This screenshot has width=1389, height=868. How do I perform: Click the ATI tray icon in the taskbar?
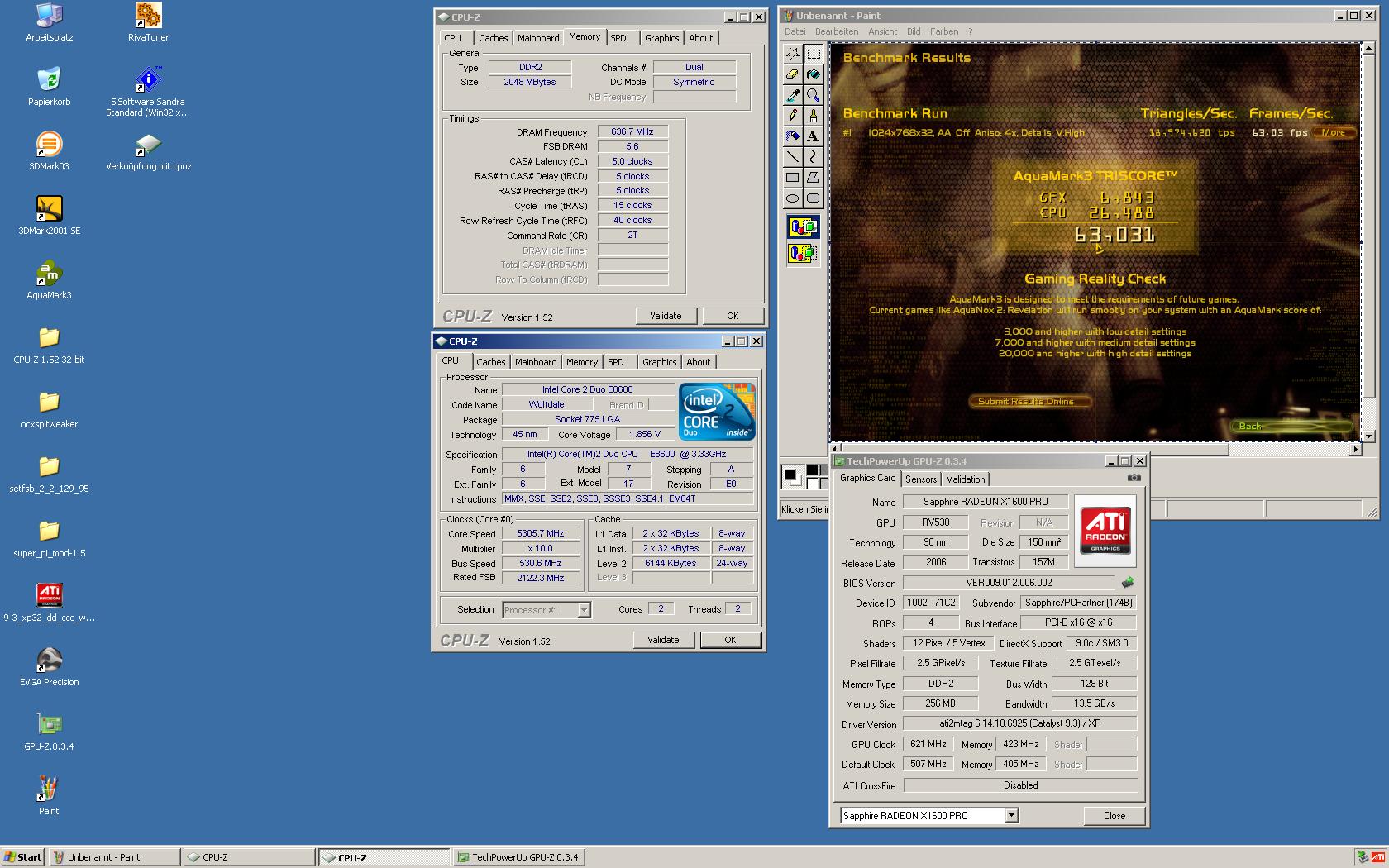click(1377, 857)
